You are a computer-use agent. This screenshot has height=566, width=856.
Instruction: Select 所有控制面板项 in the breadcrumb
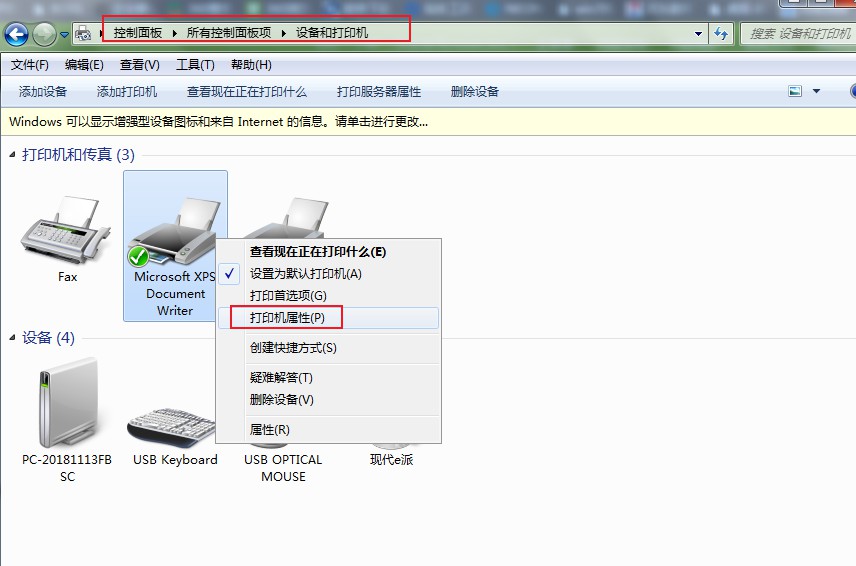(x=229, y=33)
